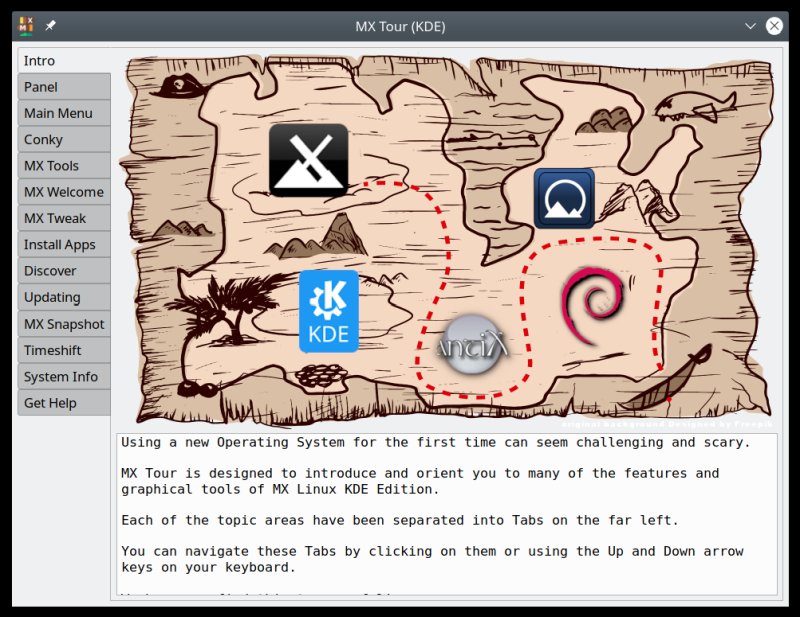Click 'You can navigate these Tabs' line
The image size is (800, 617).
[432, 551]
